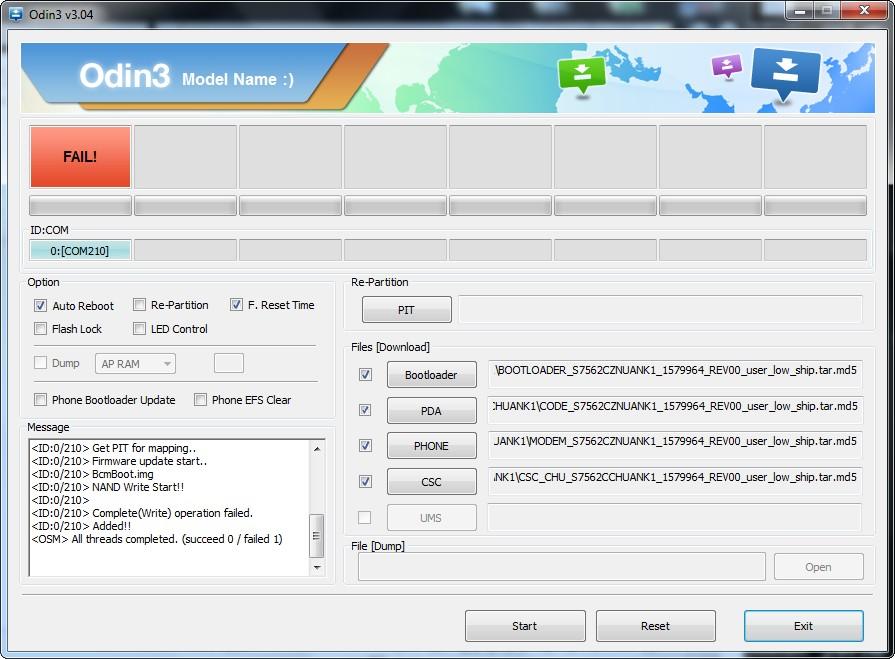Click the first progress bar under FAIL!

80,205
